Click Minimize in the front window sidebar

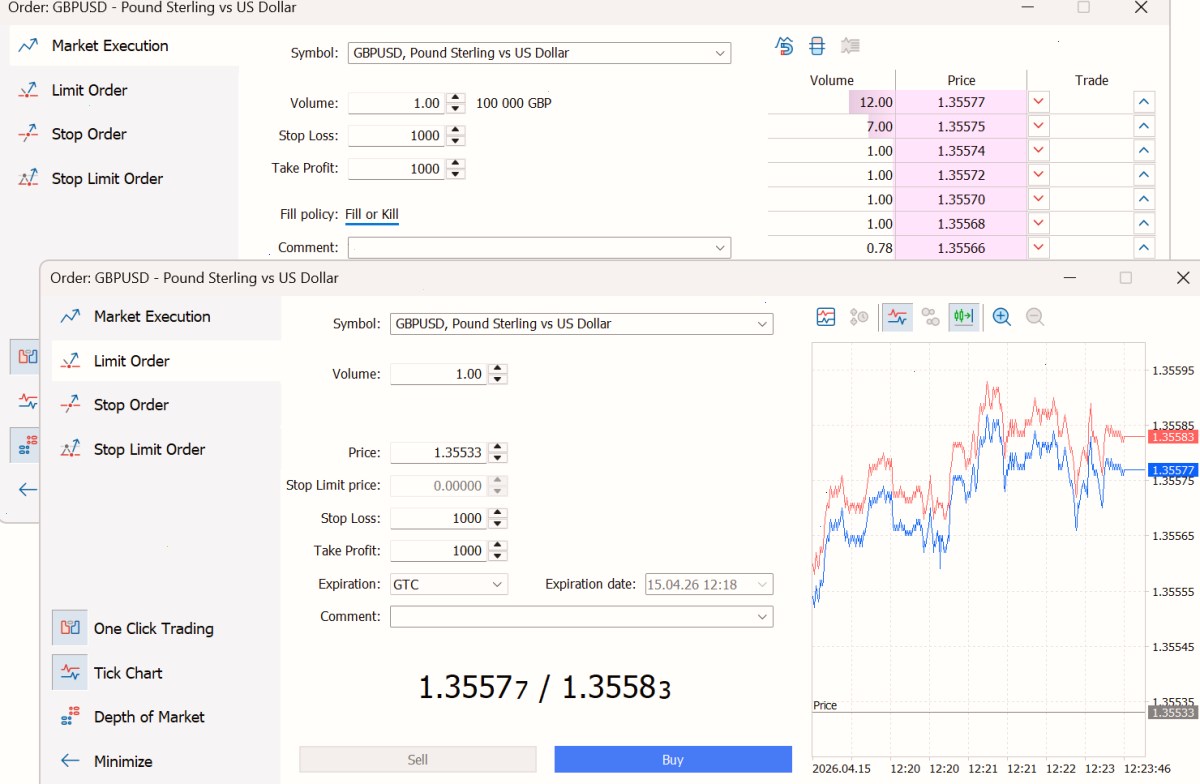(x=108, y=761)
